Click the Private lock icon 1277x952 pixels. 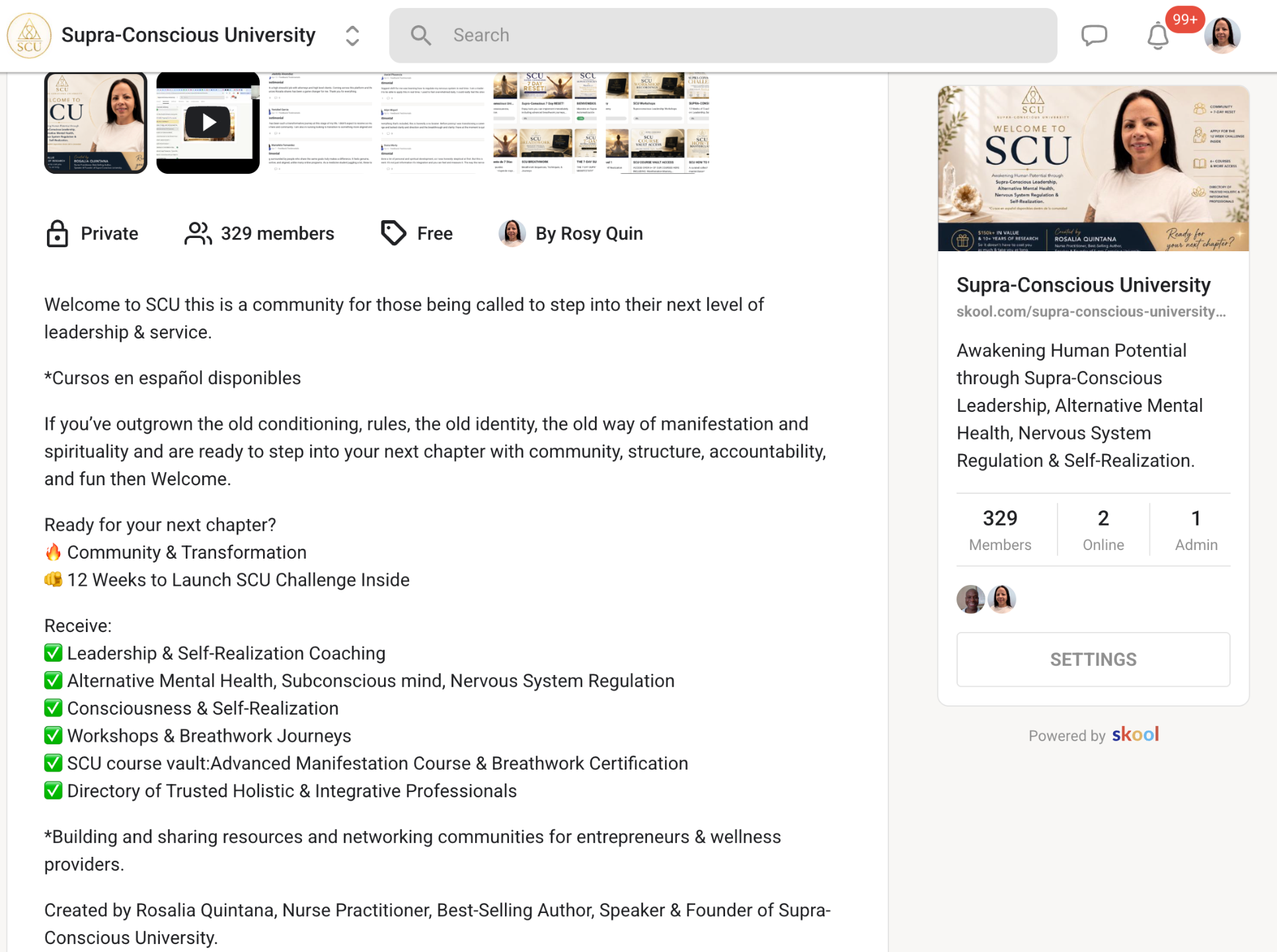pyautogui.click(x=58, y=233)
